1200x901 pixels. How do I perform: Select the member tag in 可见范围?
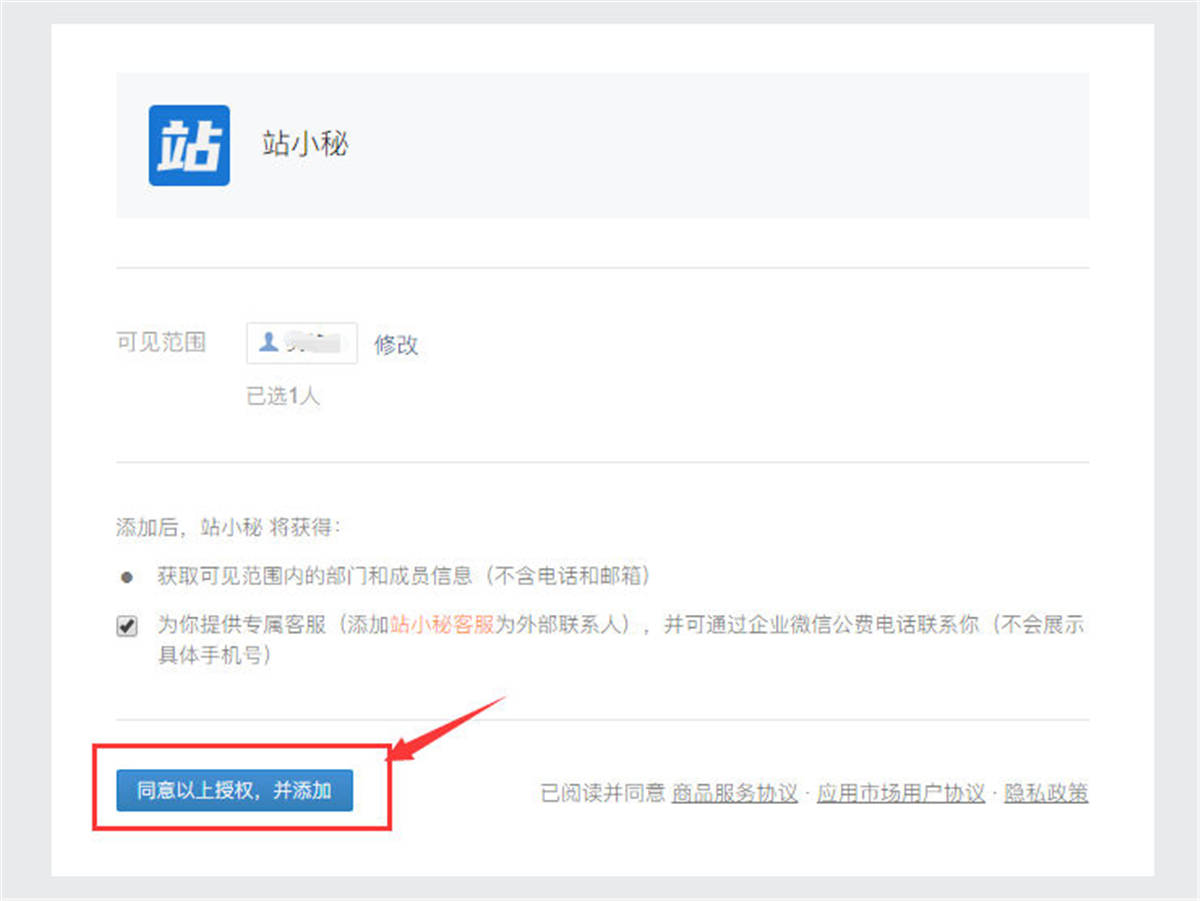pos(302,343)
